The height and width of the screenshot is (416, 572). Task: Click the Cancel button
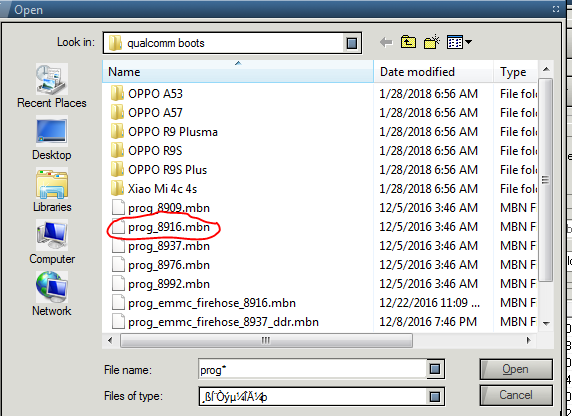[x=515, y=395]
